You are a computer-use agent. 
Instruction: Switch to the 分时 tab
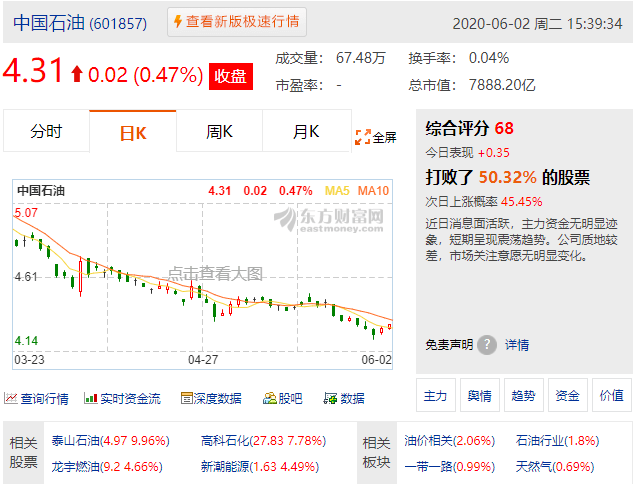pyautogui.click(x=46, y=131)
